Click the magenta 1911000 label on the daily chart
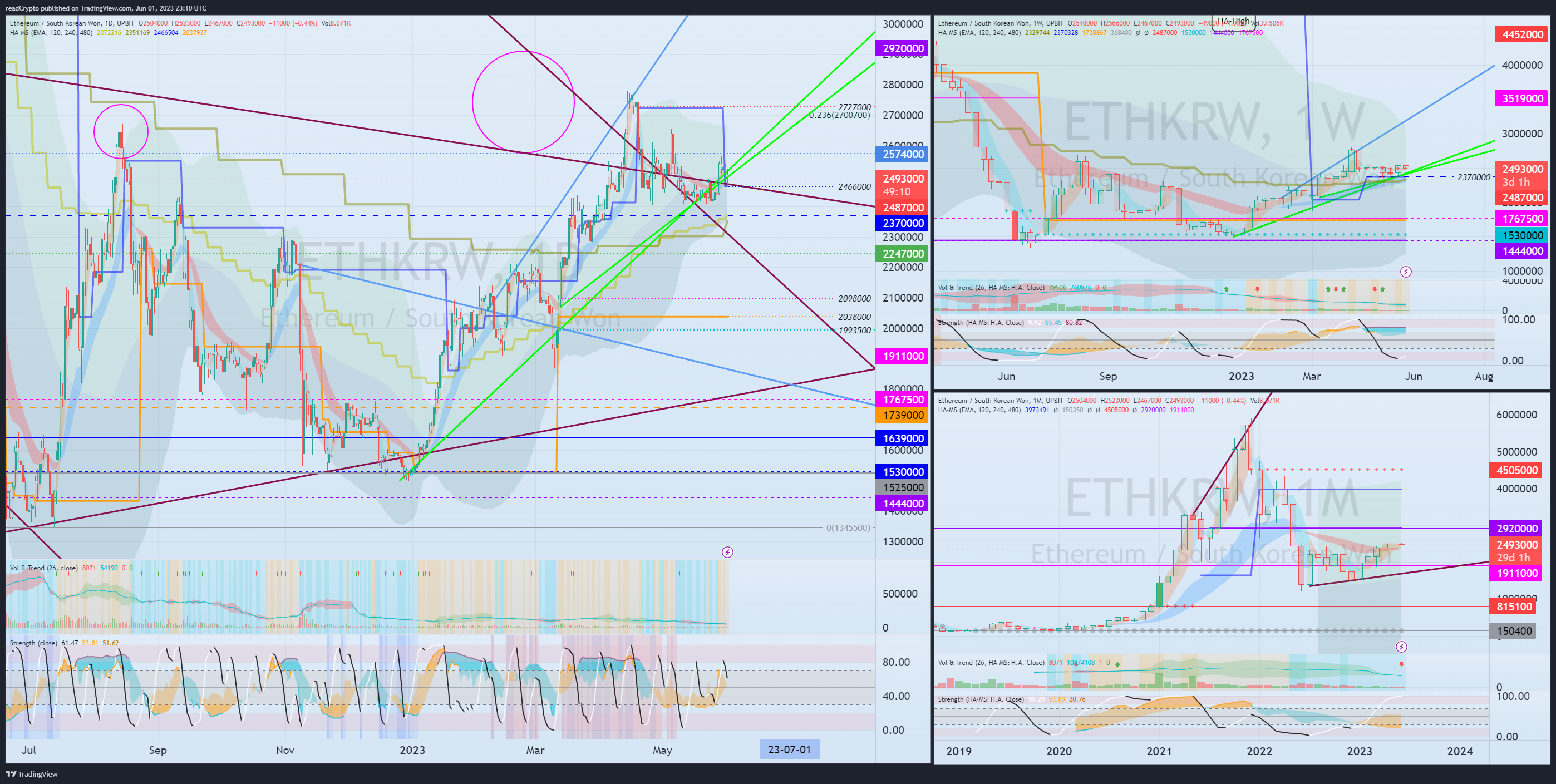 pyautogui.click(x=902, y=356)
